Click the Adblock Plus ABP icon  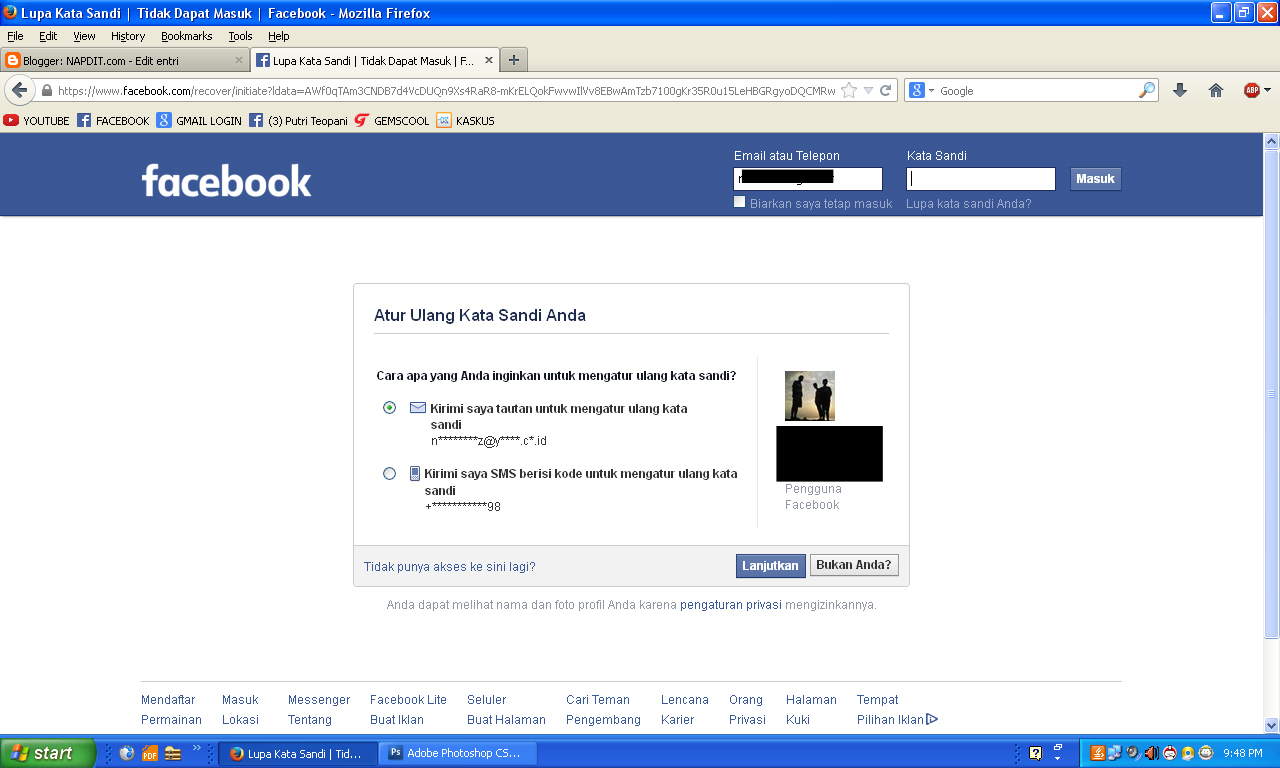1251,91
